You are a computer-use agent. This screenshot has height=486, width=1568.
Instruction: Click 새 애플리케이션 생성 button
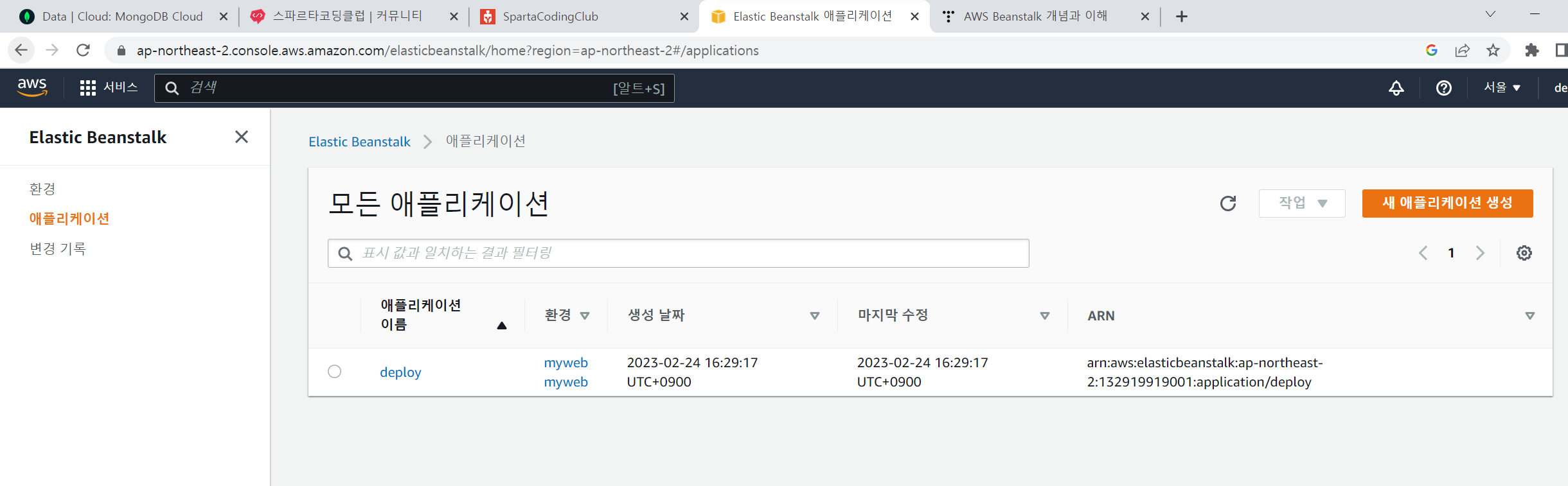[x=1447, y=204]
